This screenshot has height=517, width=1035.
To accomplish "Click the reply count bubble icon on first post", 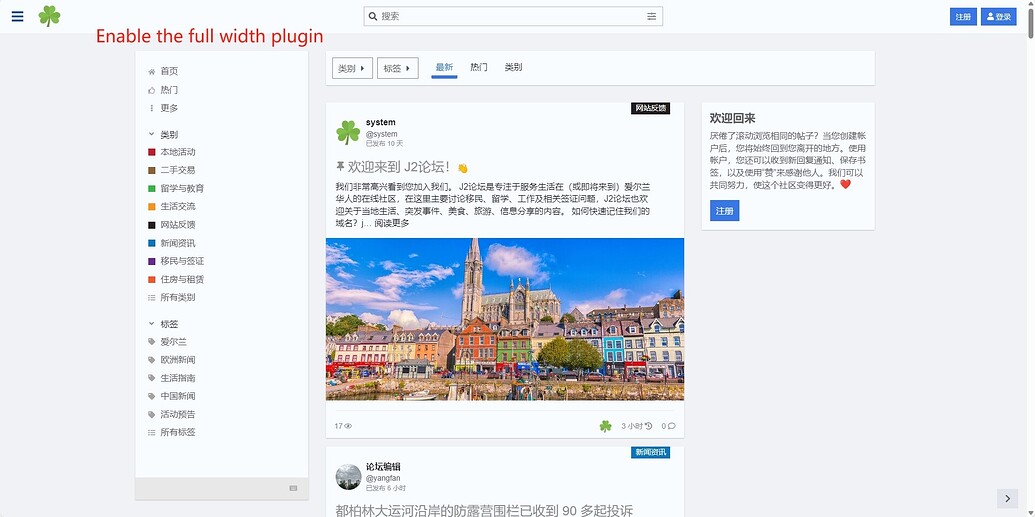I will (669, 426).
